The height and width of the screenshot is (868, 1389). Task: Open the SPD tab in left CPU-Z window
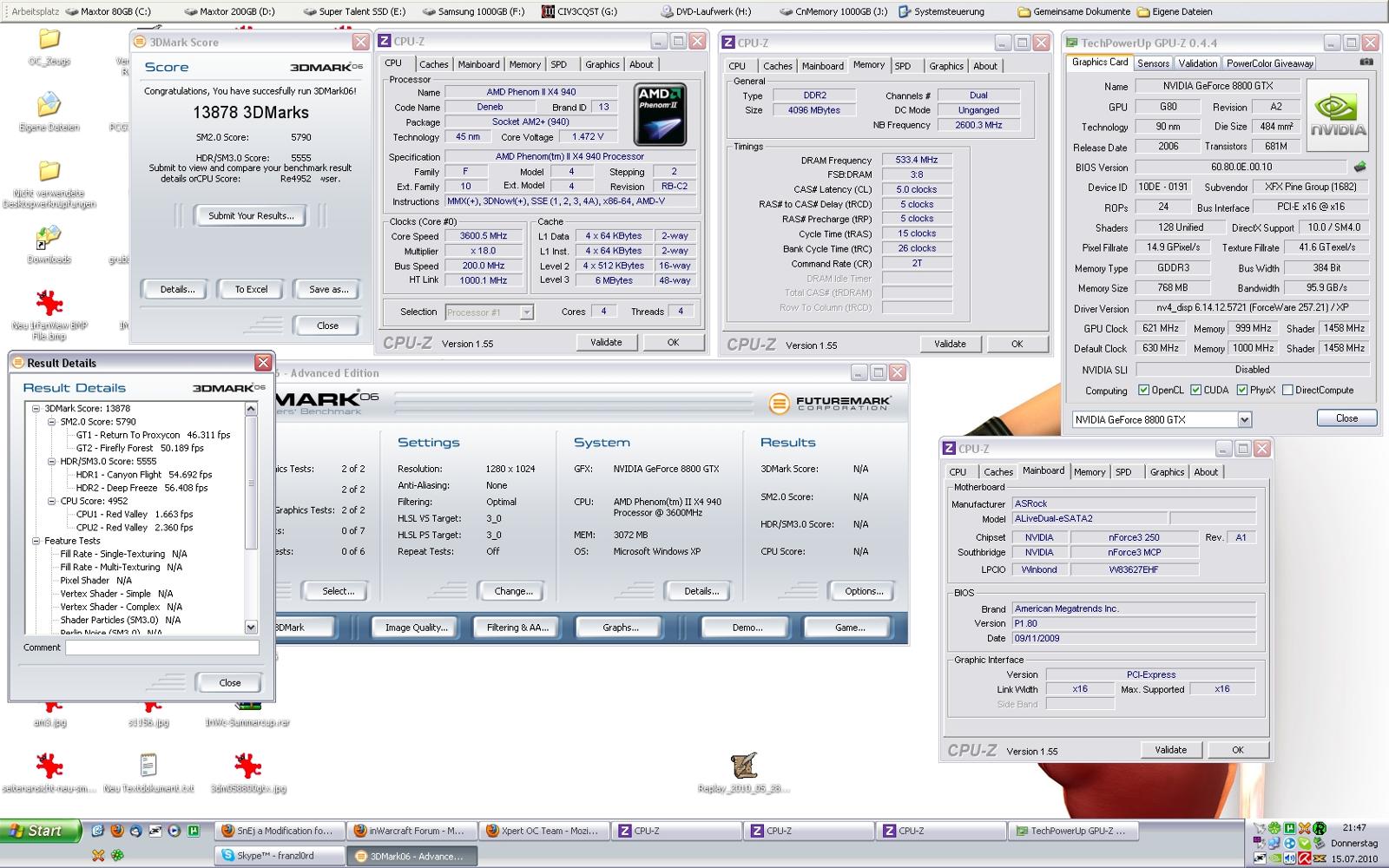(x=559, y=64)
